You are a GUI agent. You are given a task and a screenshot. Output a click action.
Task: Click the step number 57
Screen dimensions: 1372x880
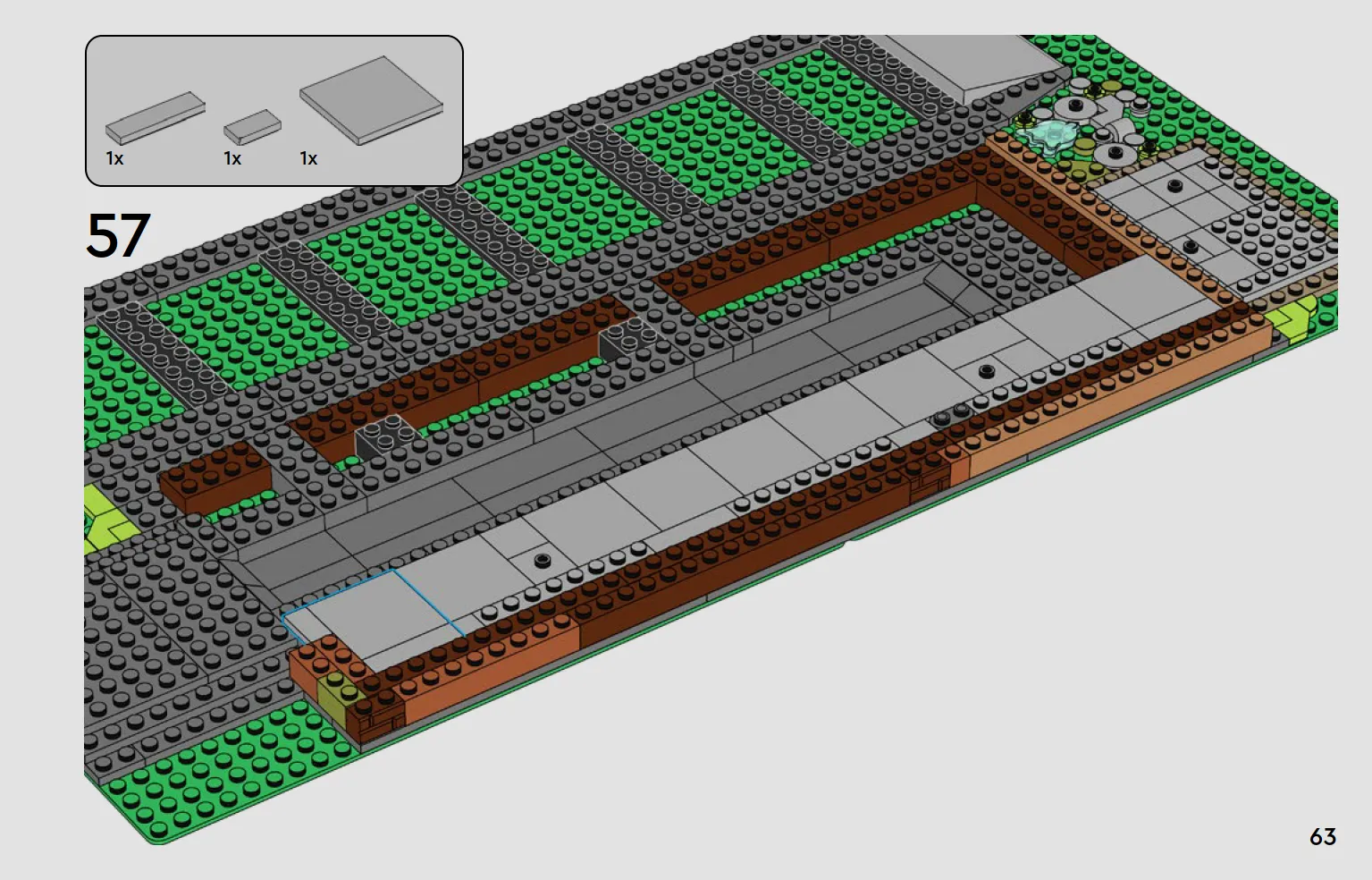118,236
